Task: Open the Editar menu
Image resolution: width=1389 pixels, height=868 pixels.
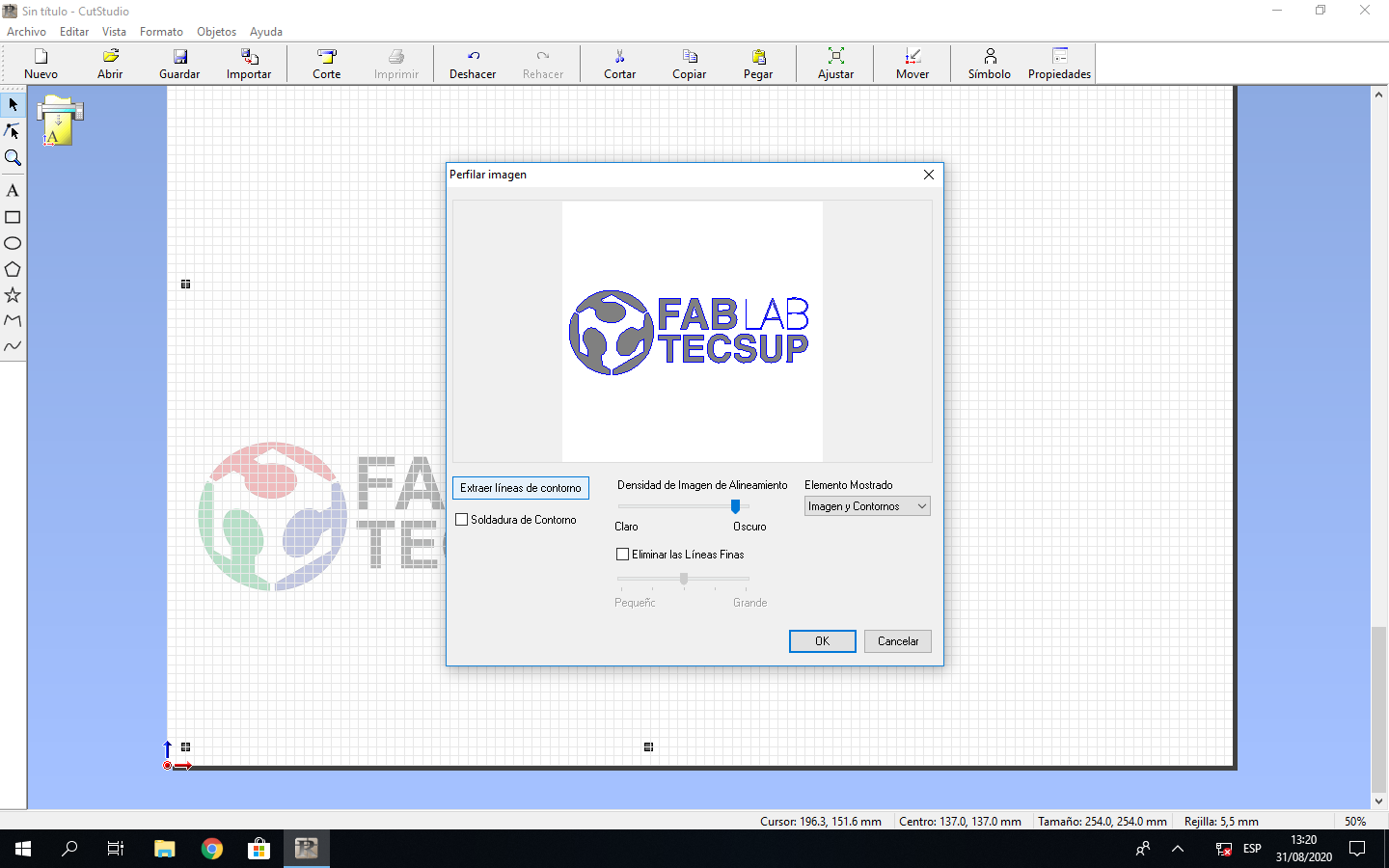Action: click(x=74, y=32)
